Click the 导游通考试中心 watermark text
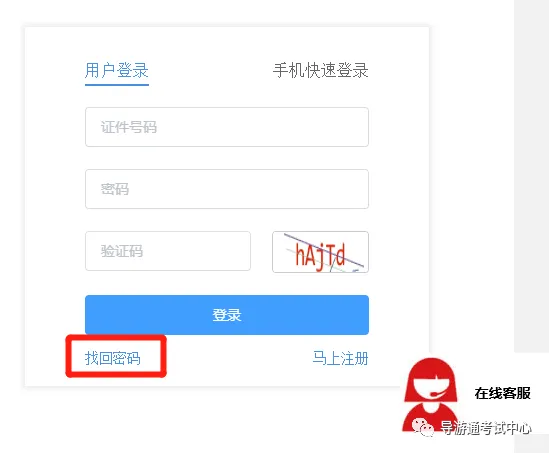Image resolution: width=549 pixels, height=453 pixels. pyautogui.click(x=486, y=428)
